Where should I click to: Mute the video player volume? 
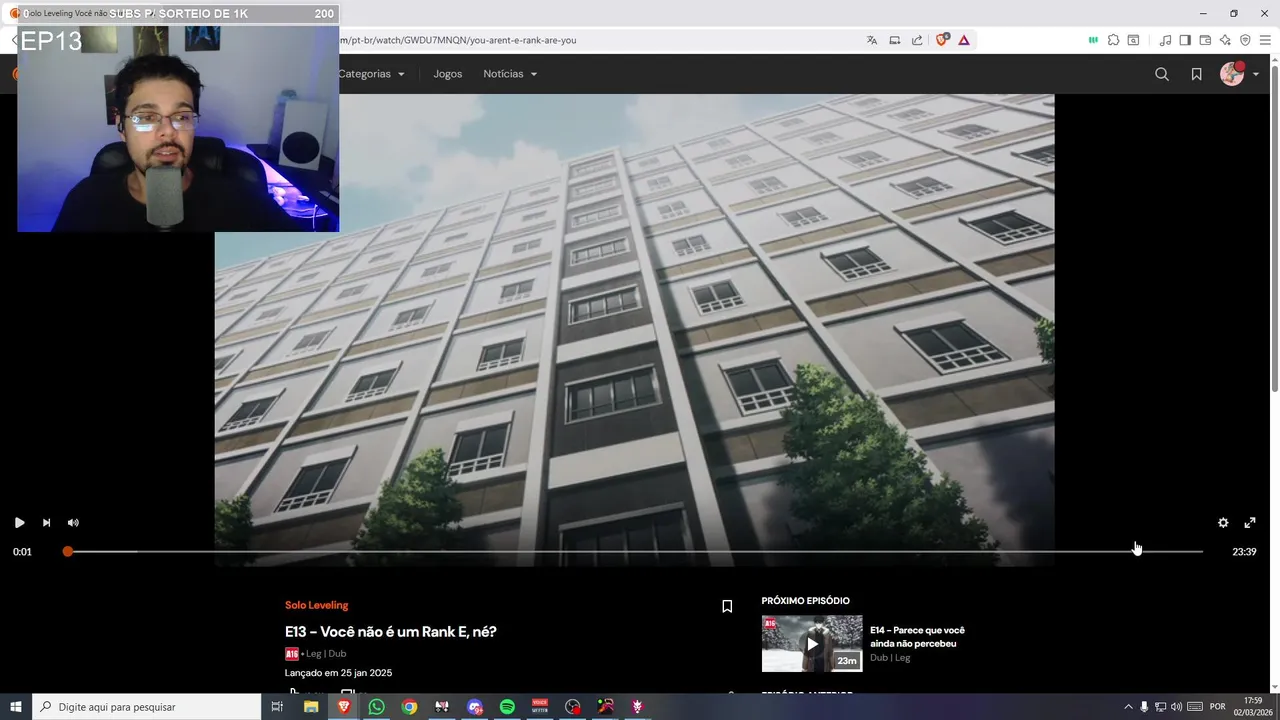pos(73,522)
